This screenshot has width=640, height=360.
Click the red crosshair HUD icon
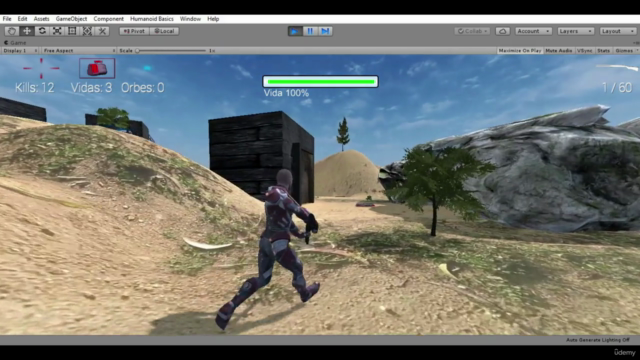coord(41,68)
